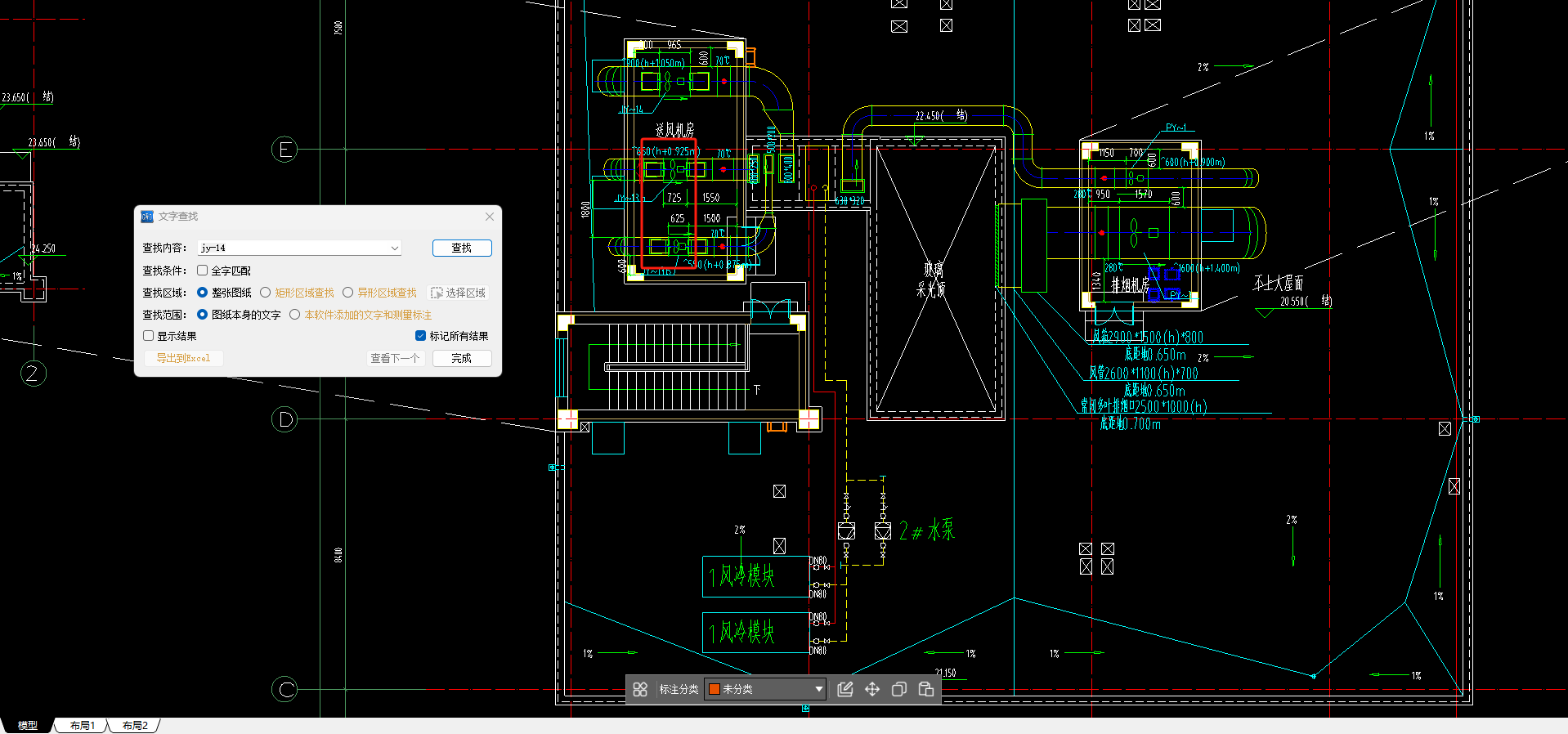Viewport: 1568px width, 734px height.
Task: Click the paste annotation clipboard icon
Action: 926,689
